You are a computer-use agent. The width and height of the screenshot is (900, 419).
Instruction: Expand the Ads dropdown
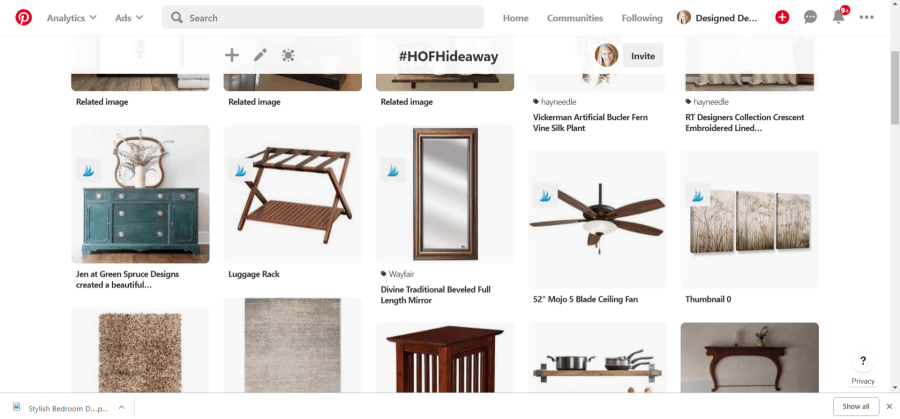click(129, 18)
